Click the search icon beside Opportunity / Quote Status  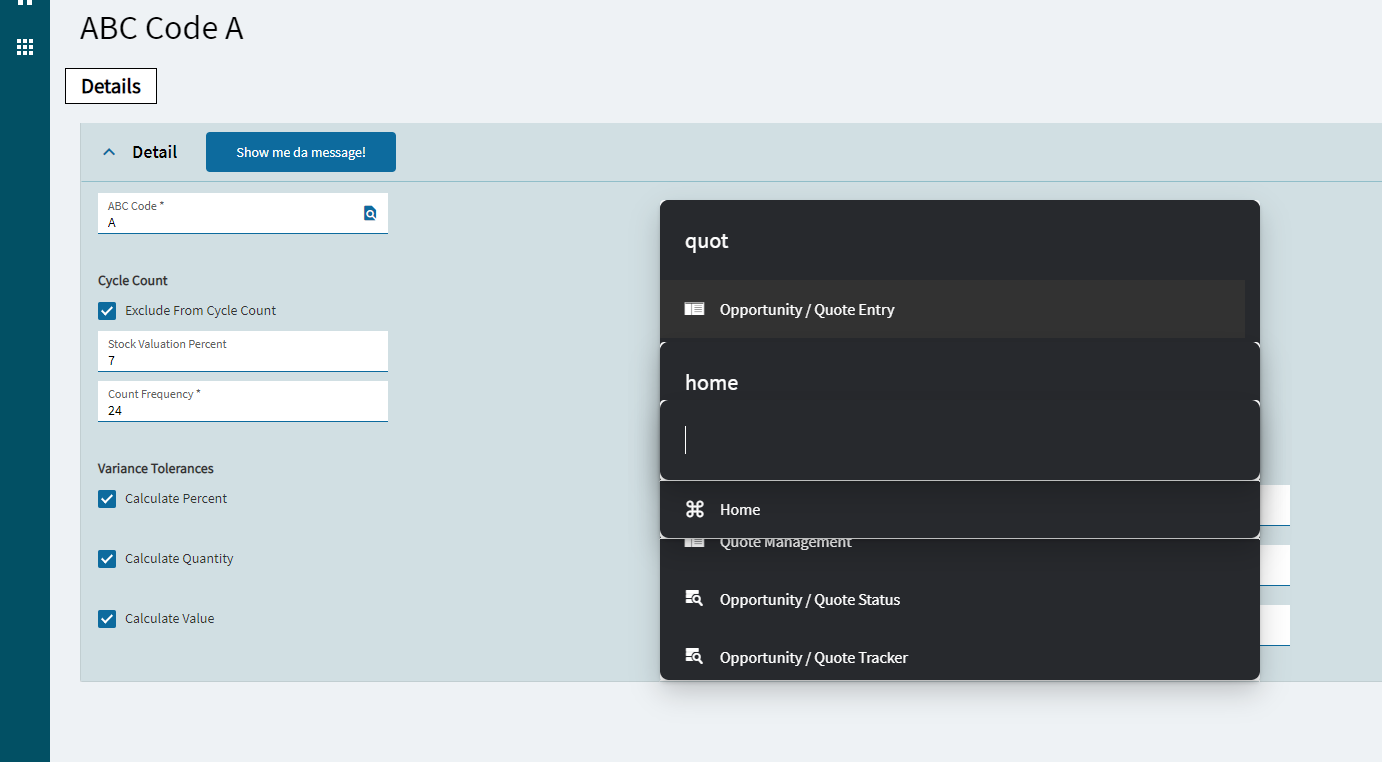click(x=694, y=598)
